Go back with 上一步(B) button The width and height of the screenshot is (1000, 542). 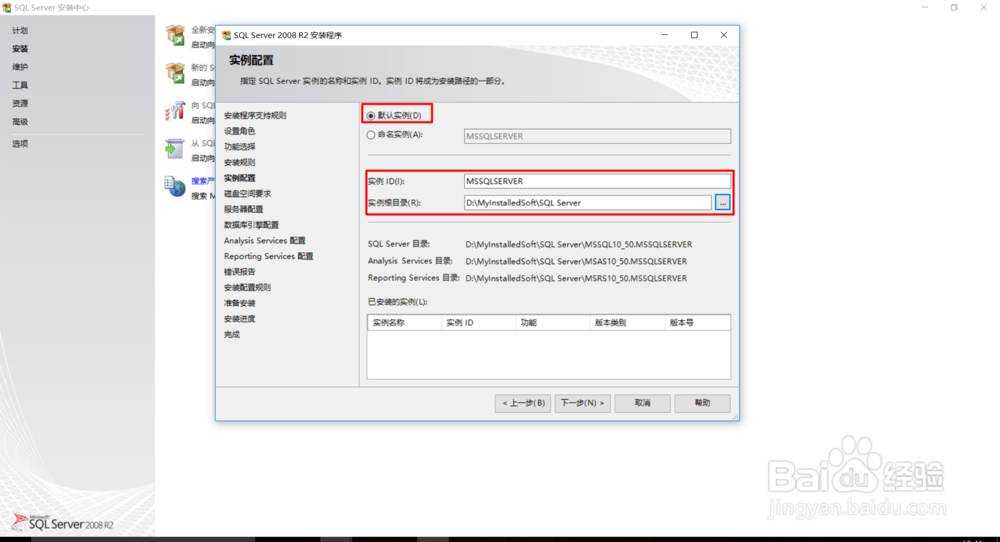point(523,403)
